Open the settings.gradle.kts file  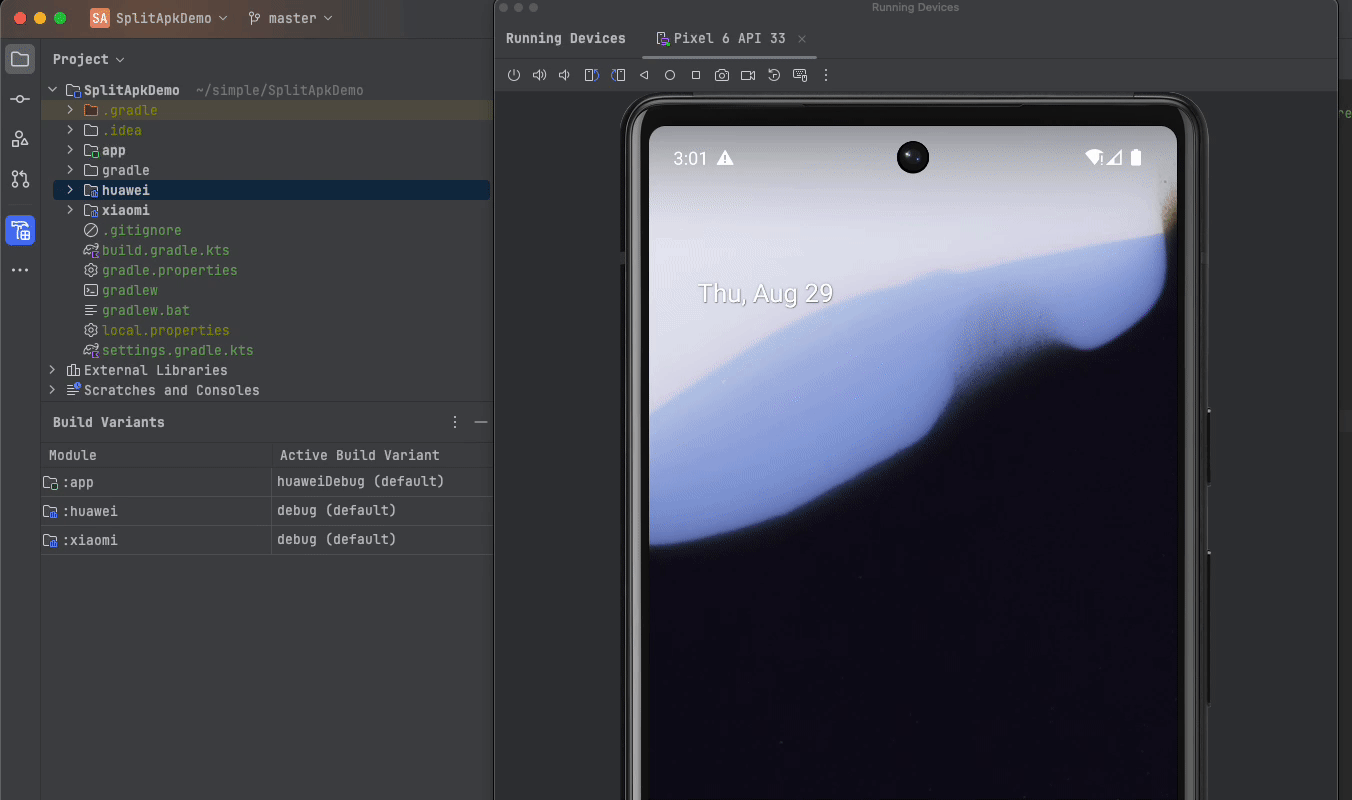coord(177,350)
